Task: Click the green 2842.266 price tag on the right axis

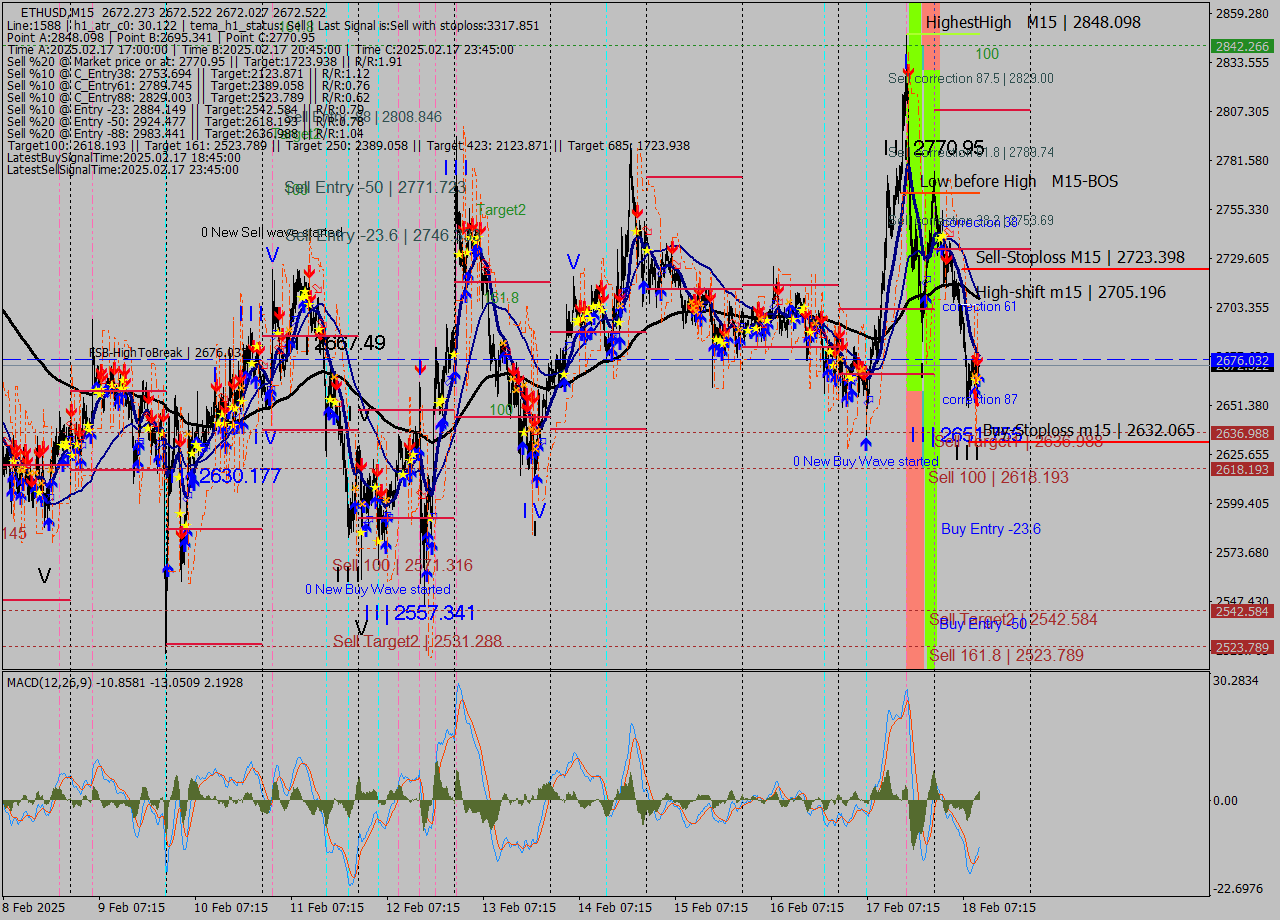Action: point(1243,45)
